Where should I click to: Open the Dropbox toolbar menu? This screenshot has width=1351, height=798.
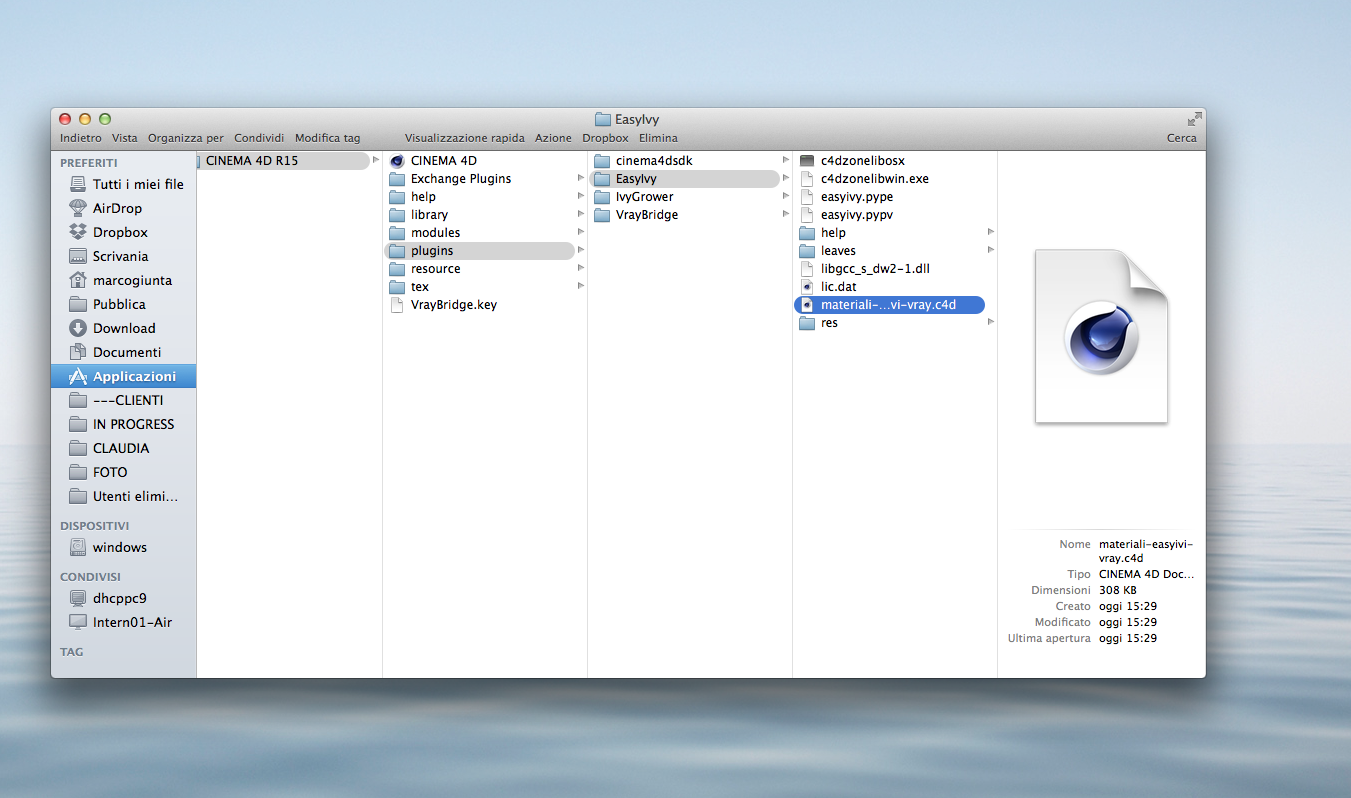click(x=605, y=138)
